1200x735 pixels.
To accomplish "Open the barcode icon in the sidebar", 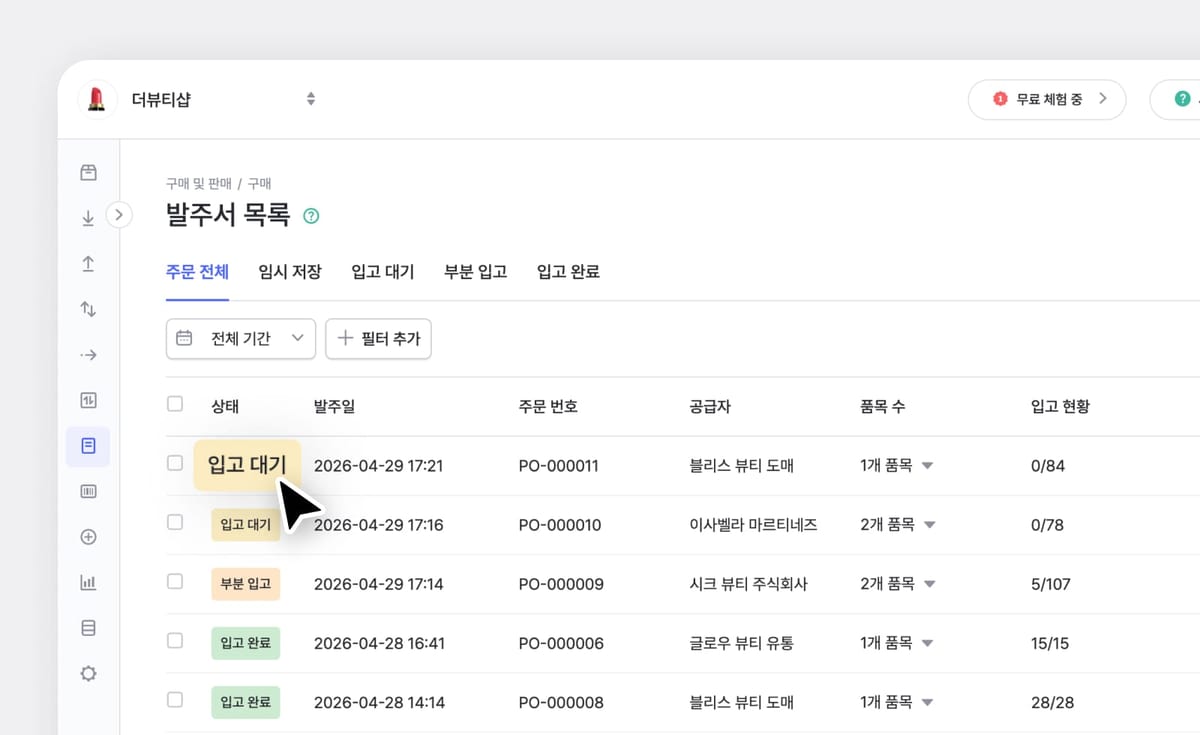I will [87, 491].
